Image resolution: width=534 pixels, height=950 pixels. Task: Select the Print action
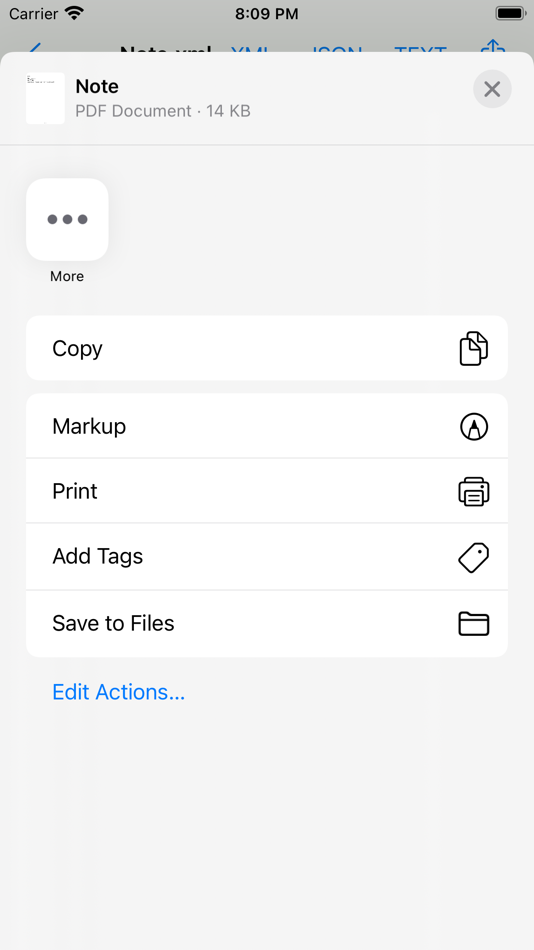pos(267,491)
